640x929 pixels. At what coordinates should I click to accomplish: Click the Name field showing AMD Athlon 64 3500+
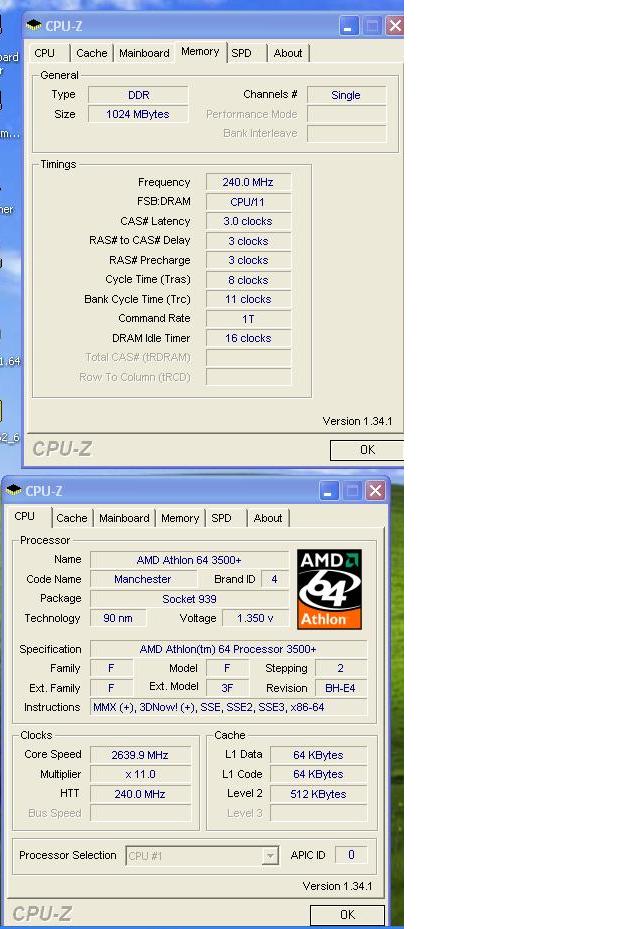[189, 560]
